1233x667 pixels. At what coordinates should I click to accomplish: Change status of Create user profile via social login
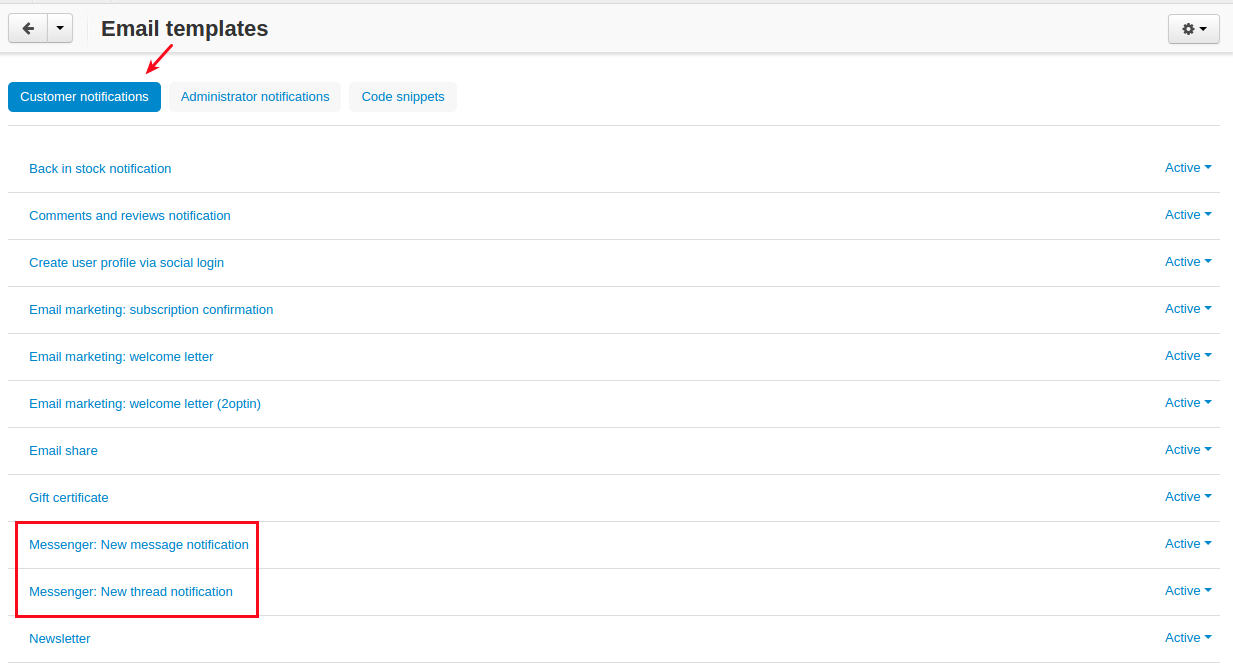[1188, 262]
